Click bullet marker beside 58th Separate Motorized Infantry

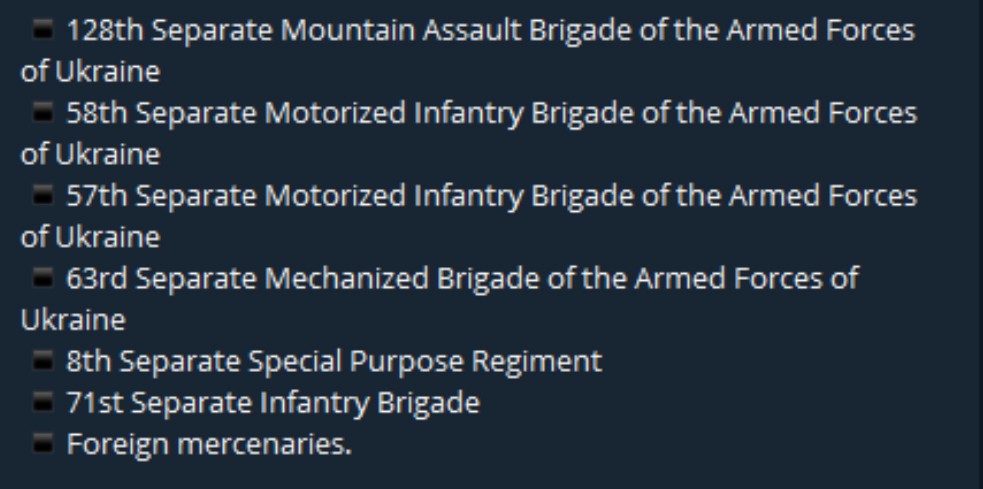42,114
